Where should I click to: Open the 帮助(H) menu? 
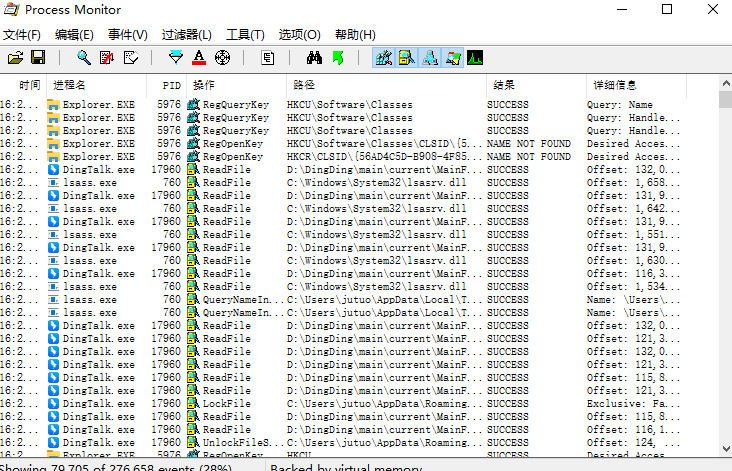[x=355, y=35]
